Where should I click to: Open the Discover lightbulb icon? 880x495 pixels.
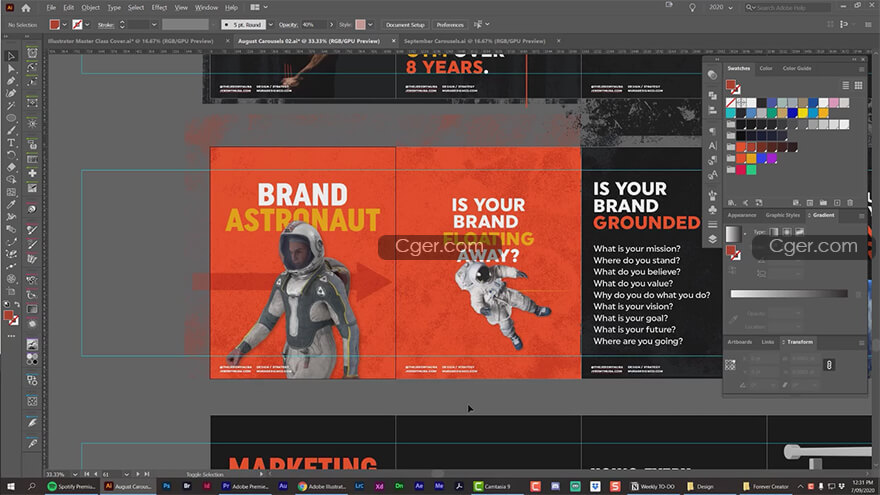point(692,8)
